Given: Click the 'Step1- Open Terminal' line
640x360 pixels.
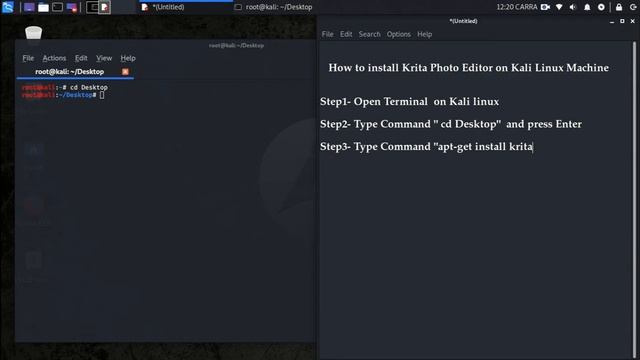Looking at the screenshot, I should pyautogui.click(x=409, y=102).
